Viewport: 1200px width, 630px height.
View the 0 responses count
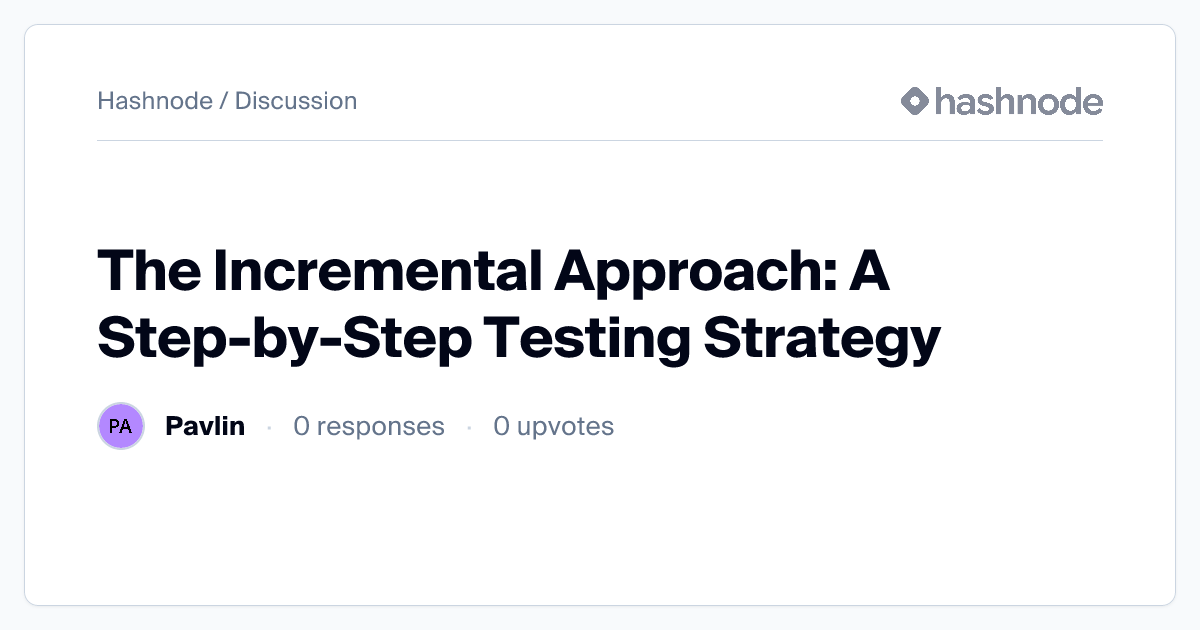click(x=368, y=426)
